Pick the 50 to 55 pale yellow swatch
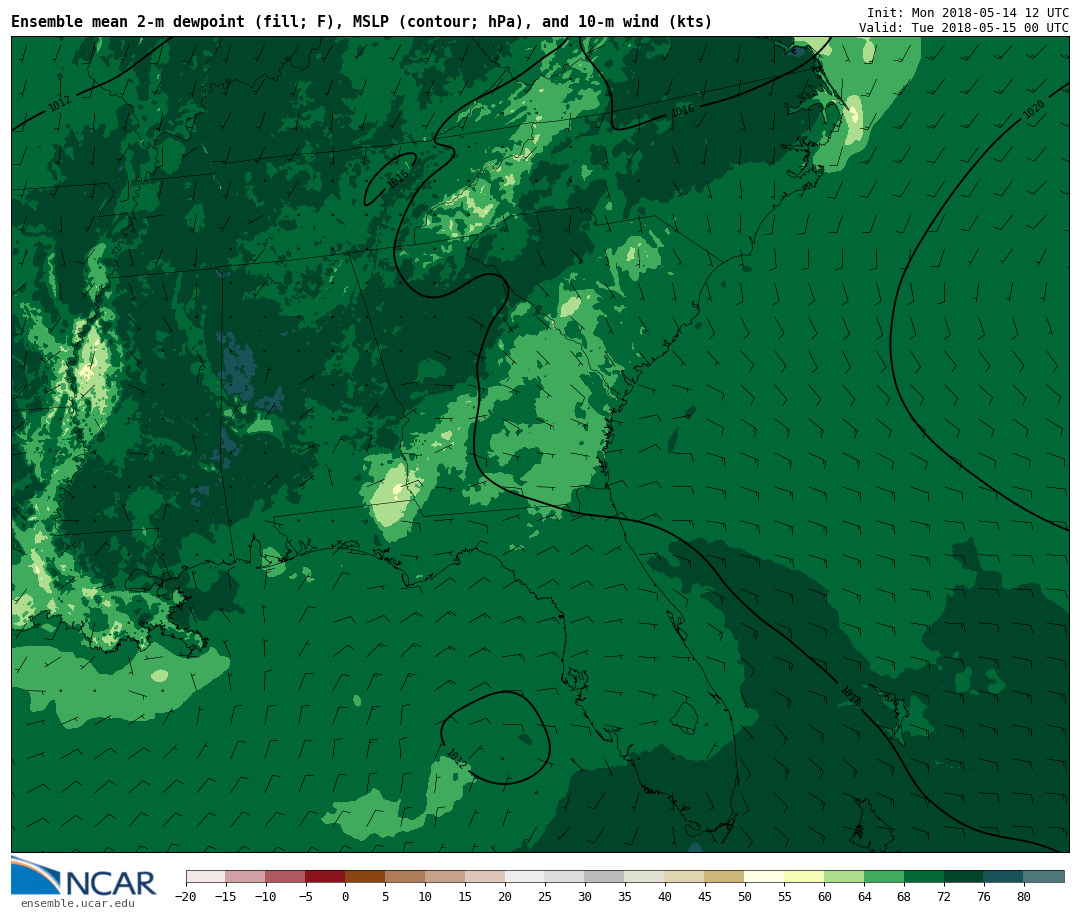1080x915 pixels. click(x=765, y=877)
